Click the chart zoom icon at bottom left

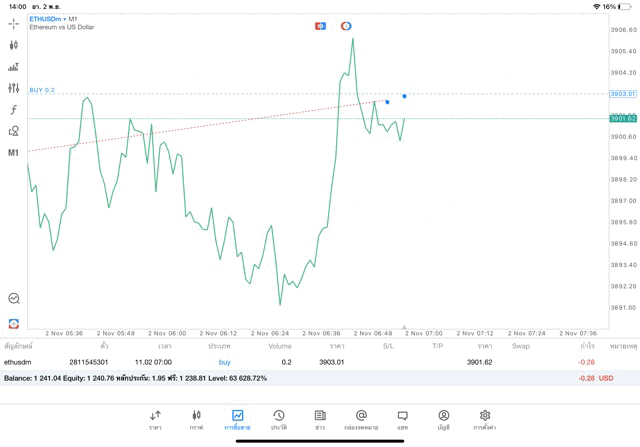point(14,298)
